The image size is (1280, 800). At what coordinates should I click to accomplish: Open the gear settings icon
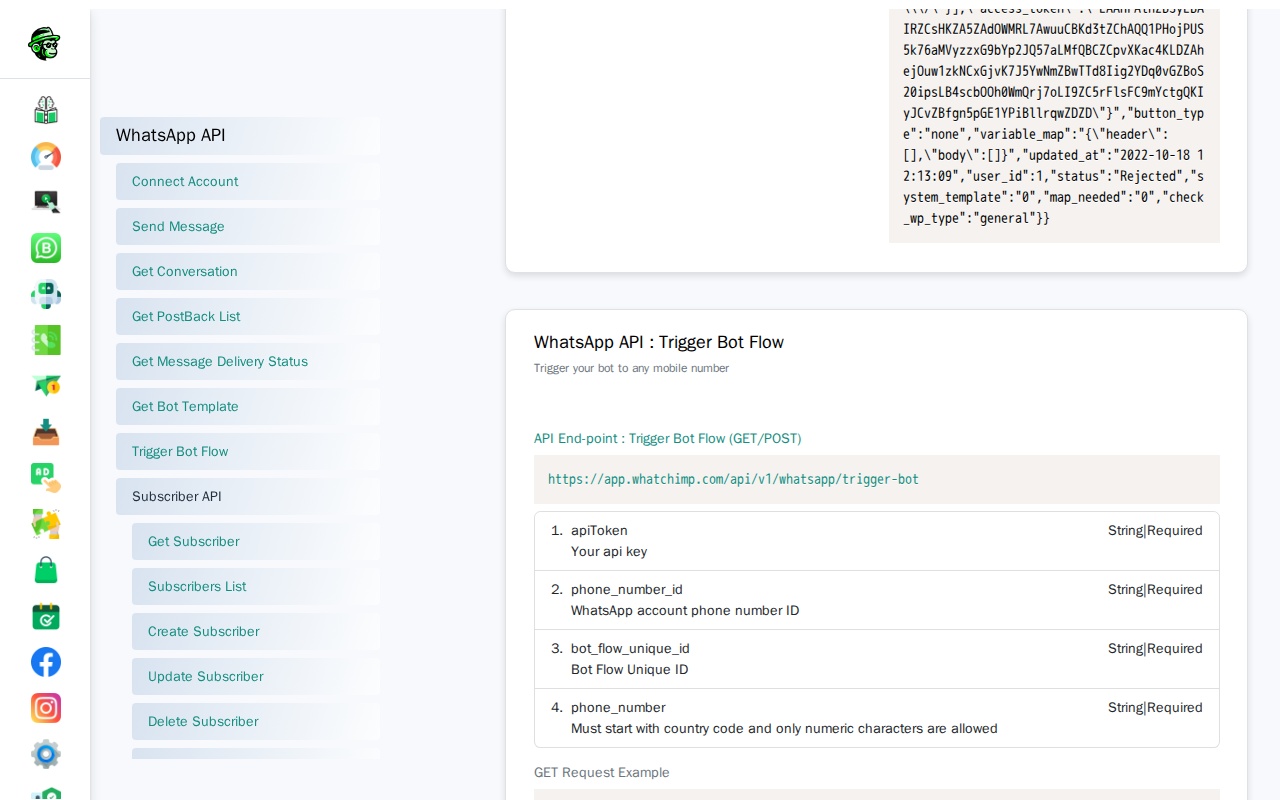coord(46,754)
